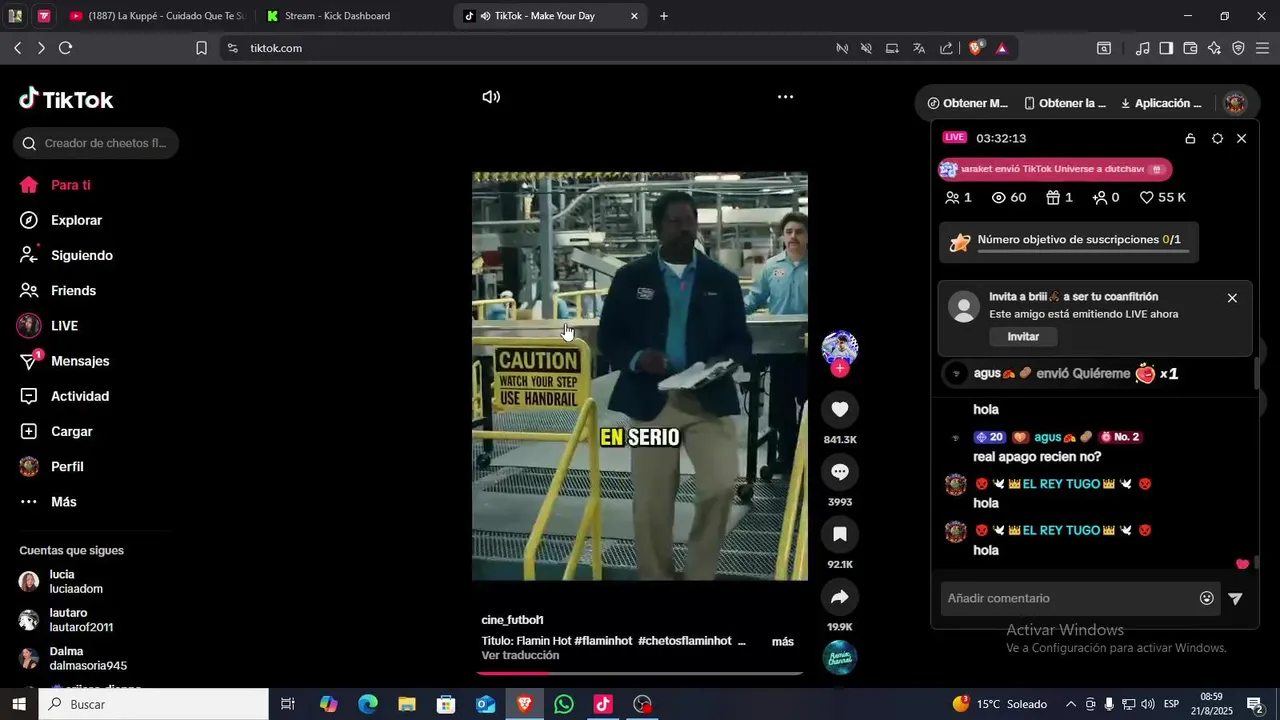
Task: Click Aplicación download button
Action: (1161, 103)
